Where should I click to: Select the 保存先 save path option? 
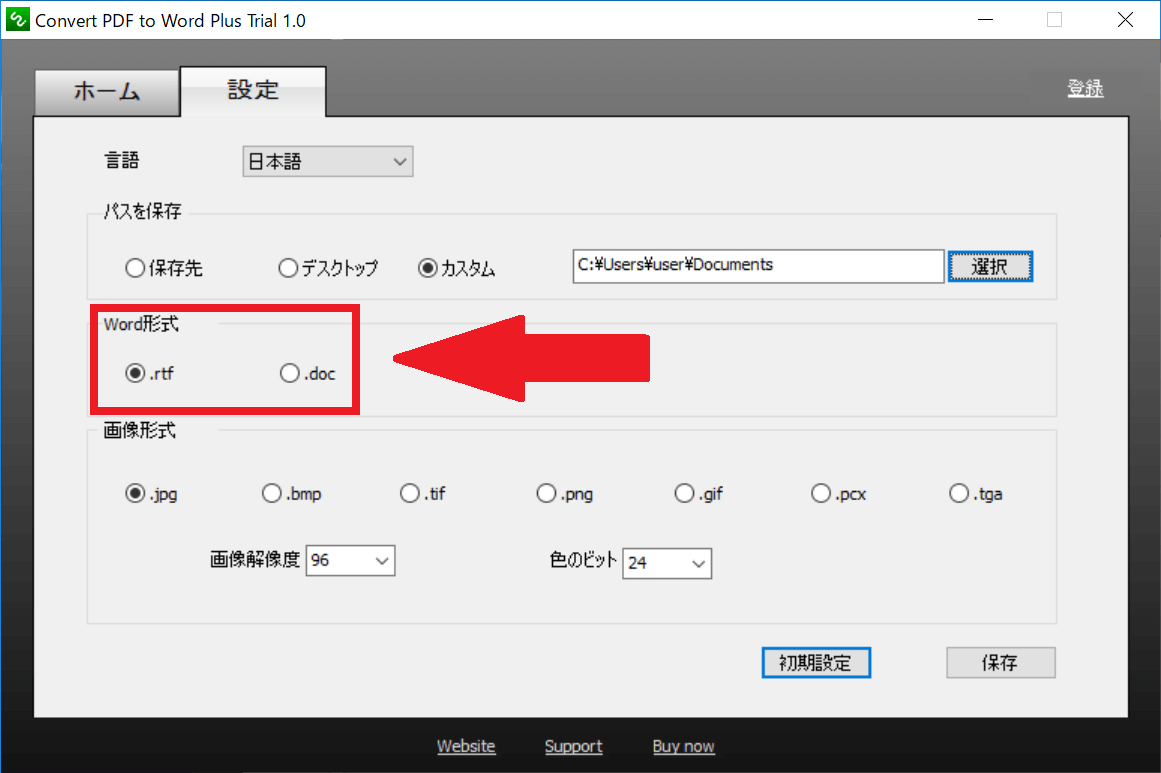coord(135,267)
